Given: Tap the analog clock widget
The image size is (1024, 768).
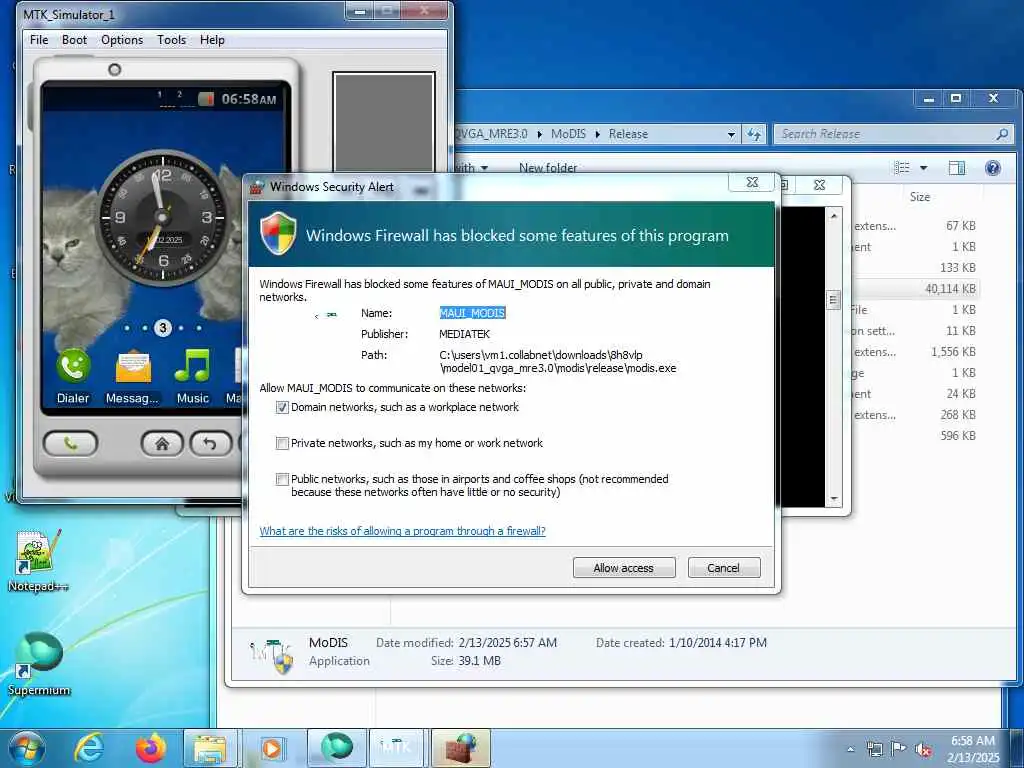Looking at the screenshot, I should tap(162, 217).
